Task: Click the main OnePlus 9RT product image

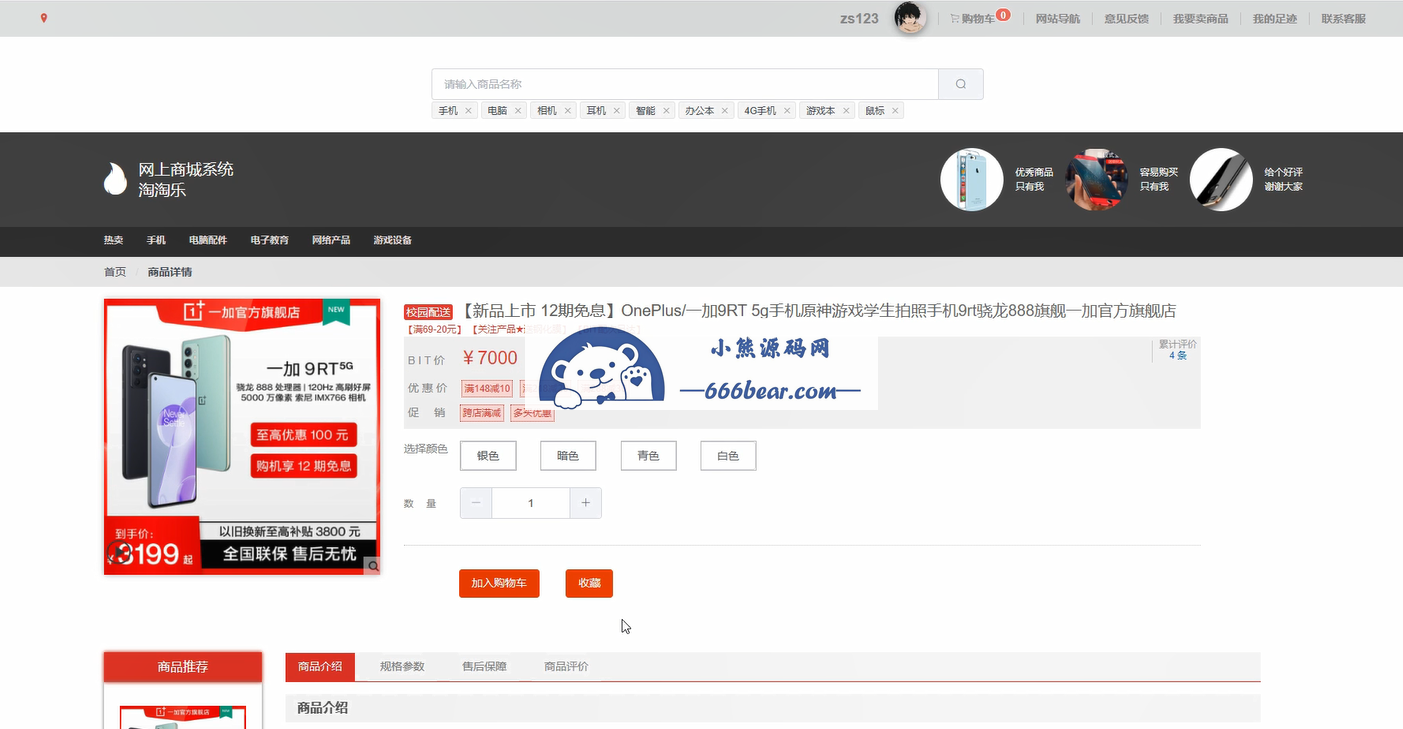Action: tap(242, 437)
